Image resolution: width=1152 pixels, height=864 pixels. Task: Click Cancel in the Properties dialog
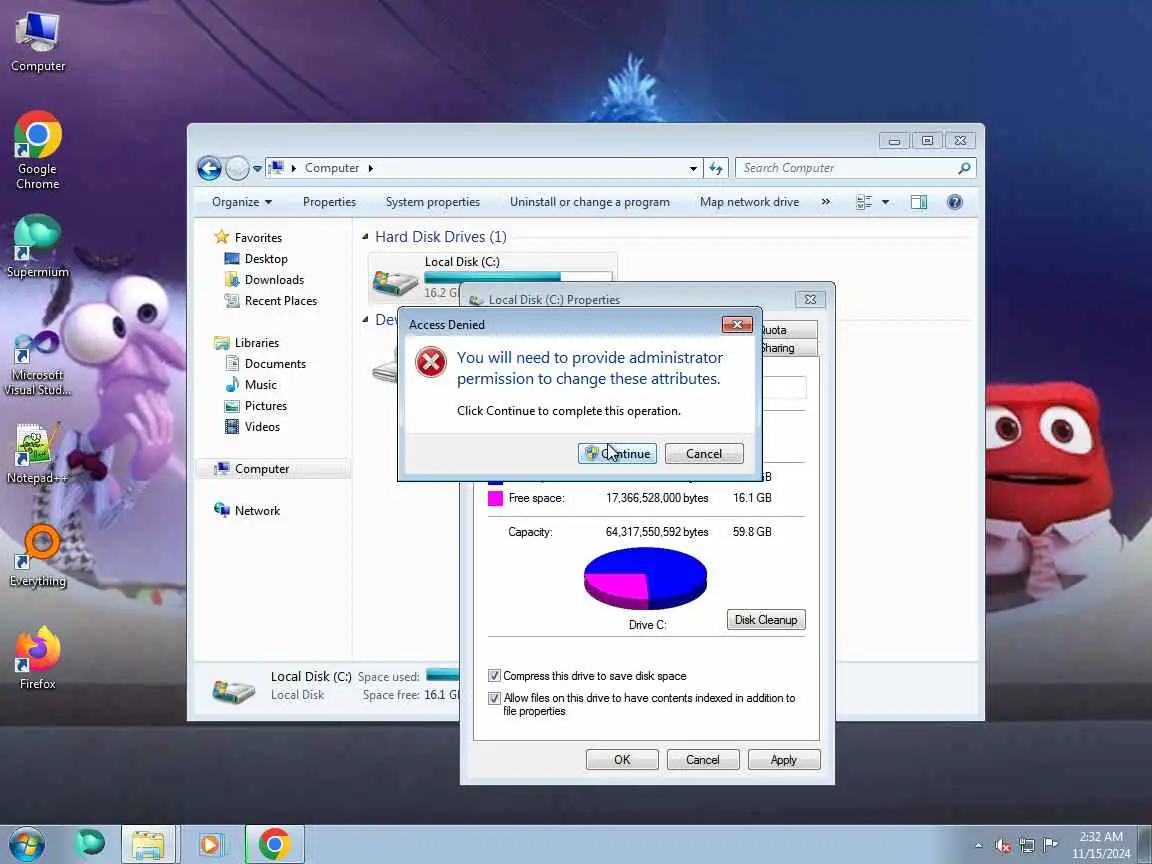[703, 760]
